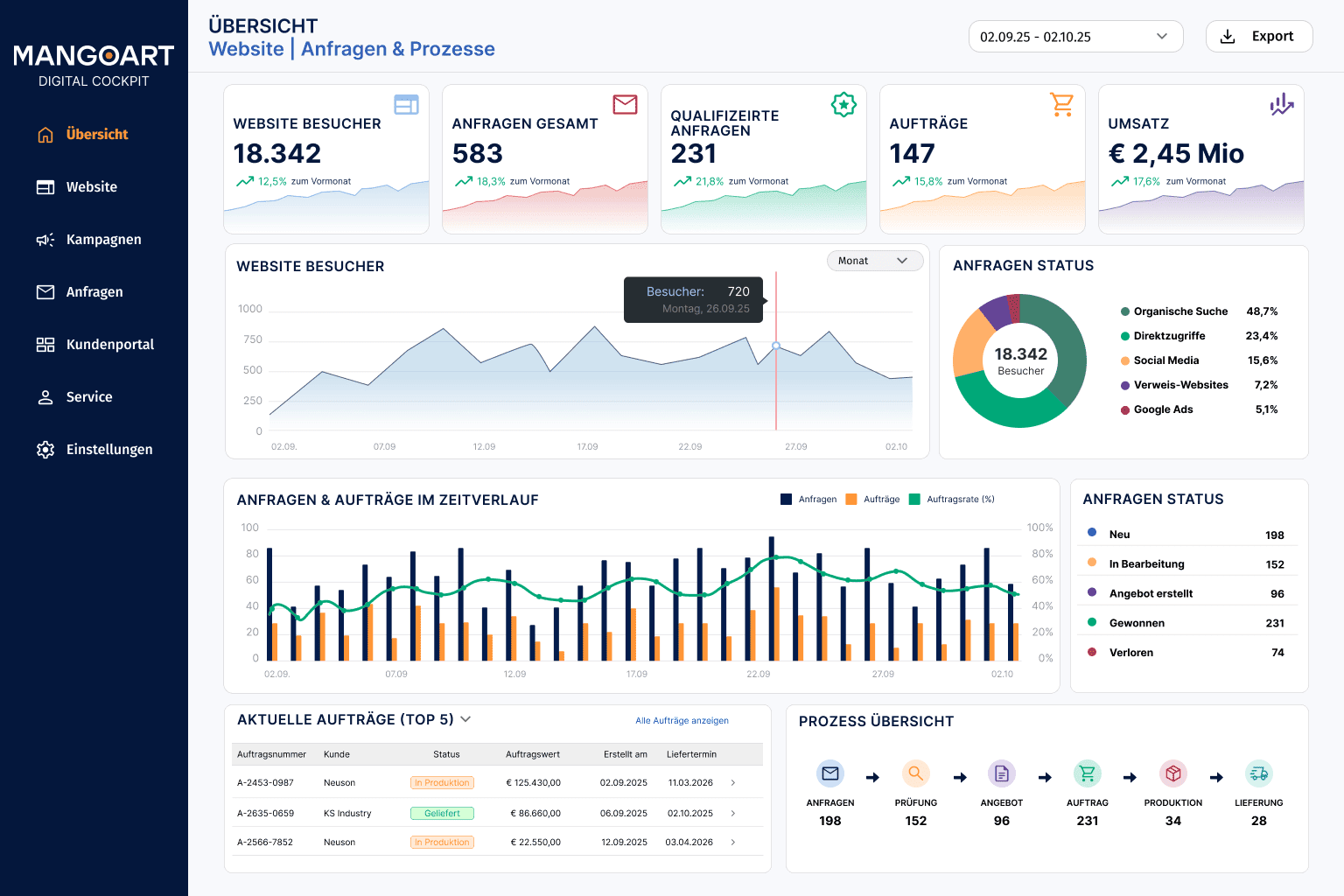Image resolution: width=1344 pixels, height=896 pixels.
Task: Select the Angebot document process icon
Action: pos(1002,773)
